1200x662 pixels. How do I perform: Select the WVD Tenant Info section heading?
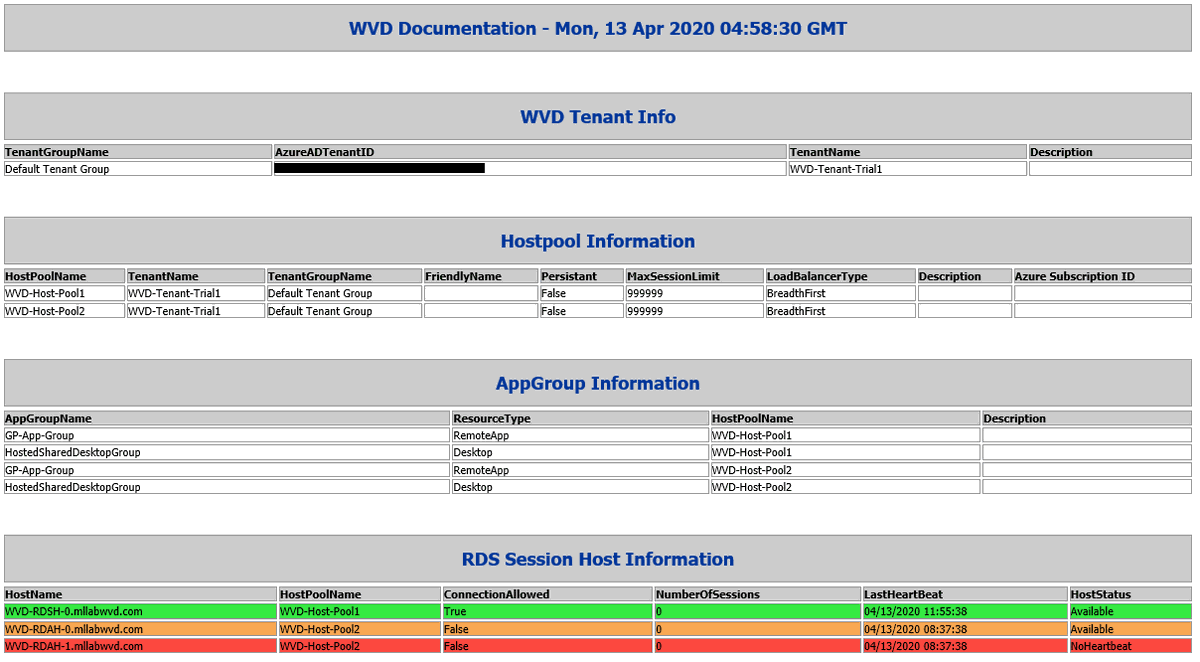598,117
